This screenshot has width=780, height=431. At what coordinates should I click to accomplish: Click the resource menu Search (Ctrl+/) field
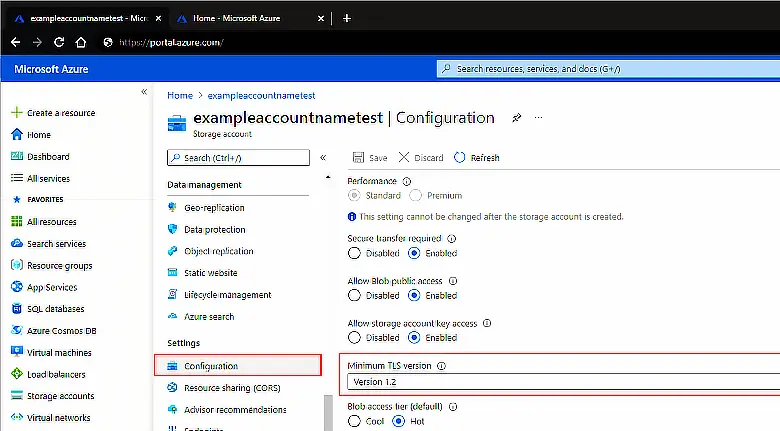[238, 158]
